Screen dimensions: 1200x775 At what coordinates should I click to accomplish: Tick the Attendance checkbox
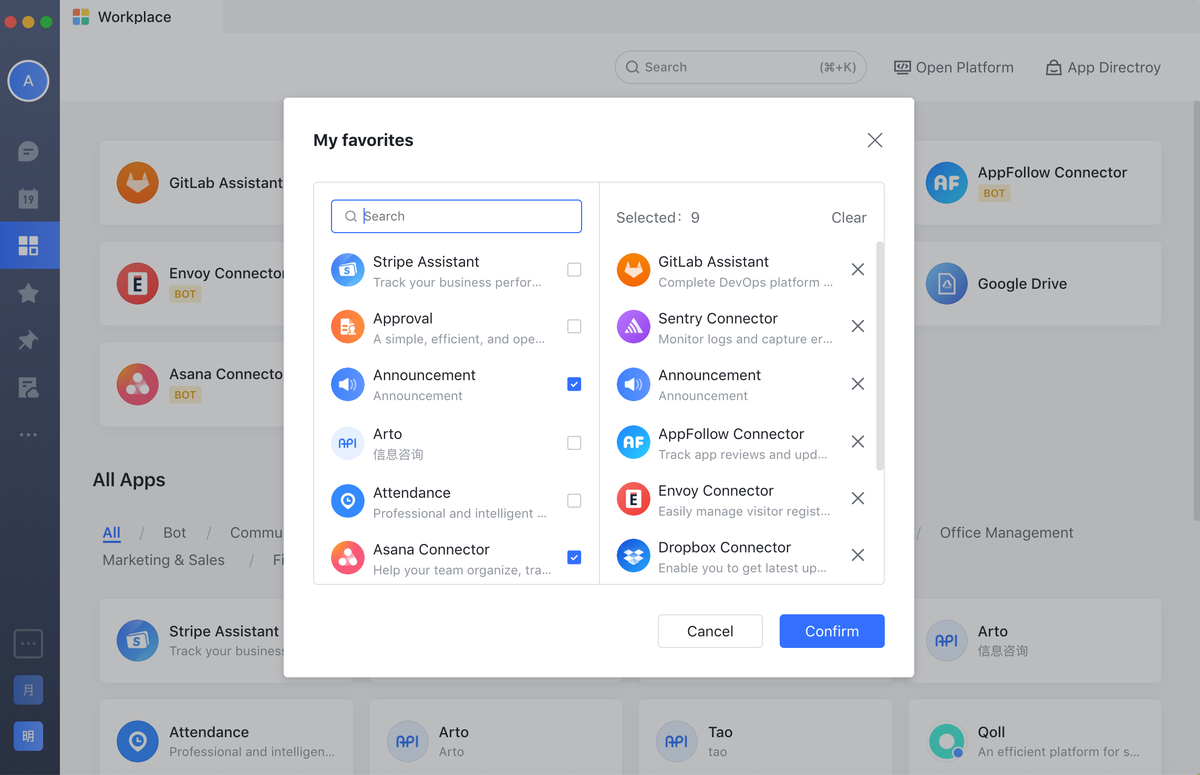[x=574, y=501]
